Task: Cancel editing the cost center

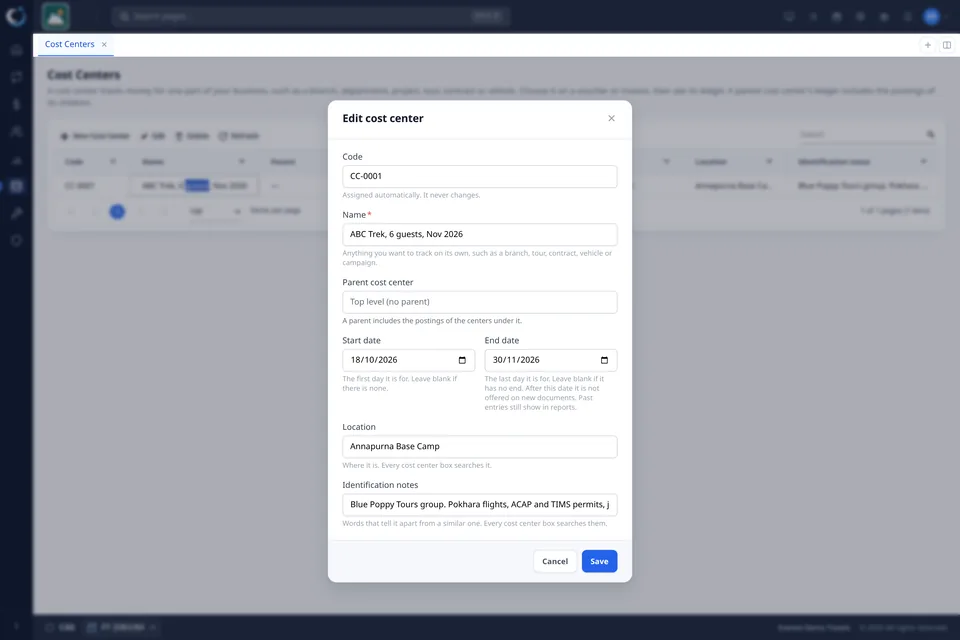Action: pyautogui.click(x=555, y=561)
